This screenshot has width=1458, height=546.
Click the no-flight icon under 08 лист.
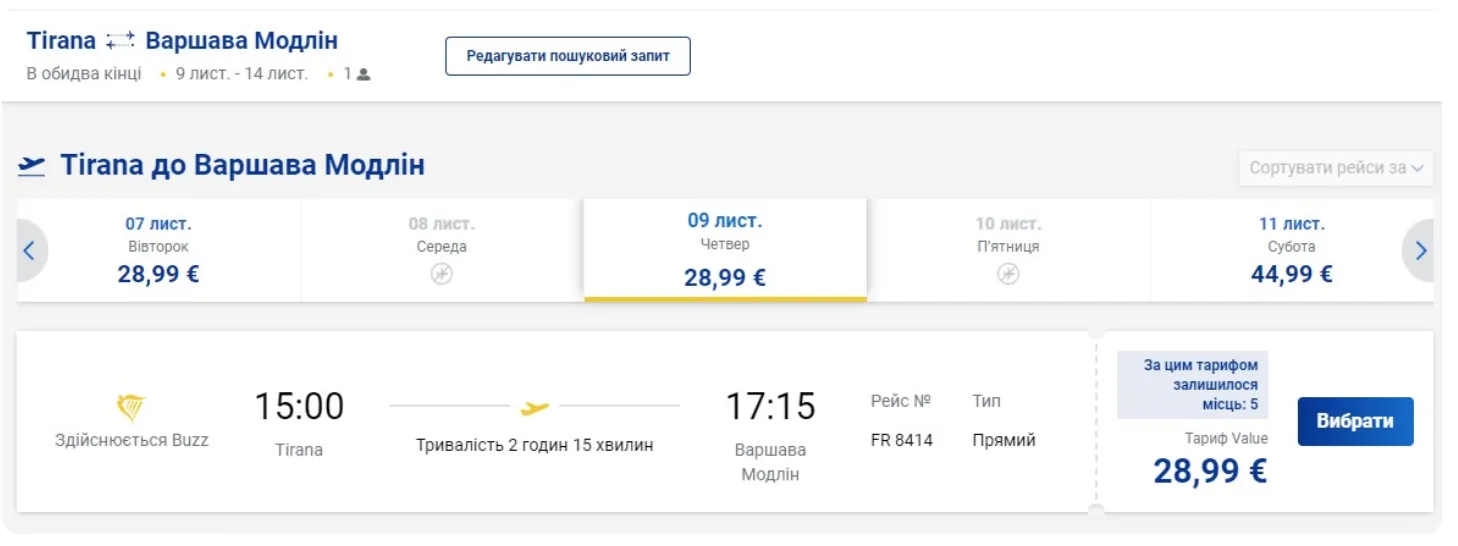[442, 274]
